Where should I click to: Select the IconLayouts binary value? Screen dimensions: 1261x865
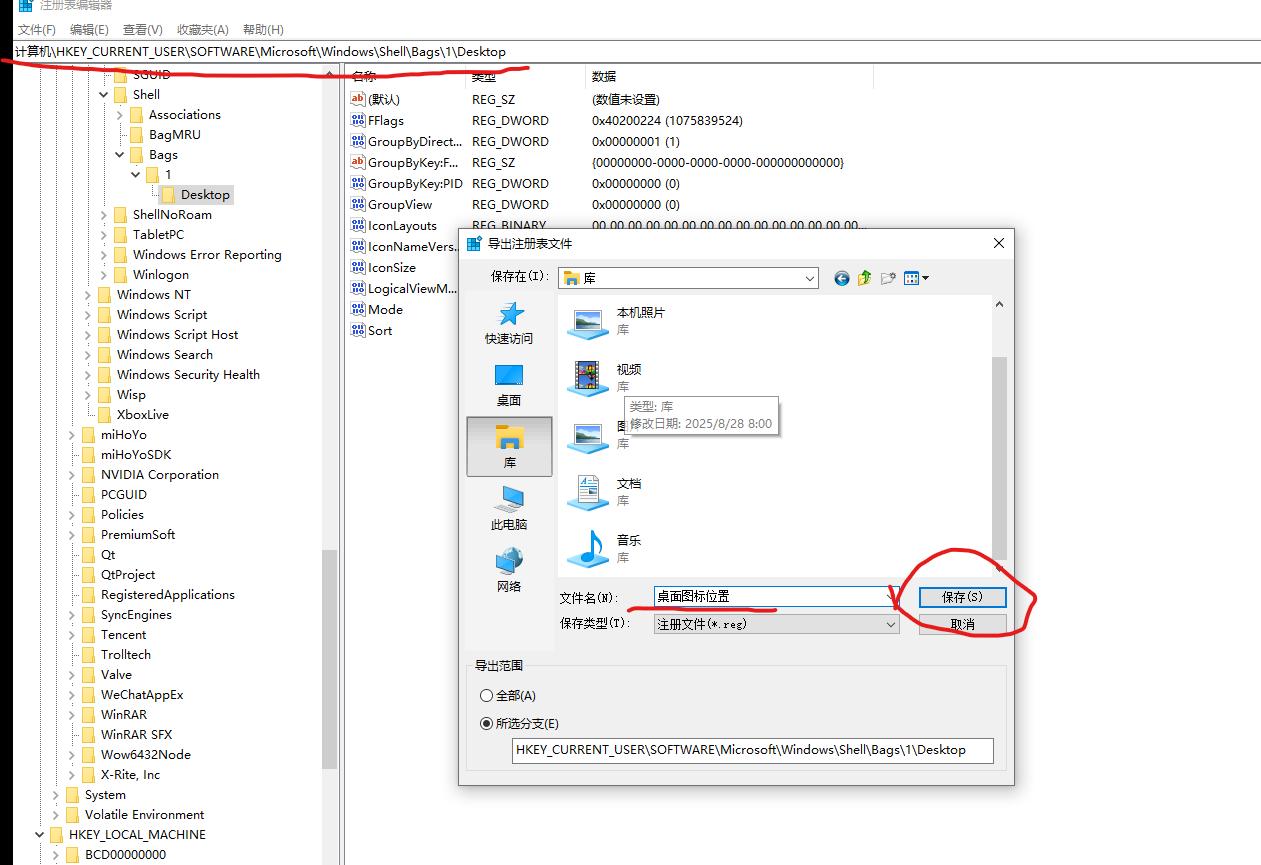coord(402,225)
